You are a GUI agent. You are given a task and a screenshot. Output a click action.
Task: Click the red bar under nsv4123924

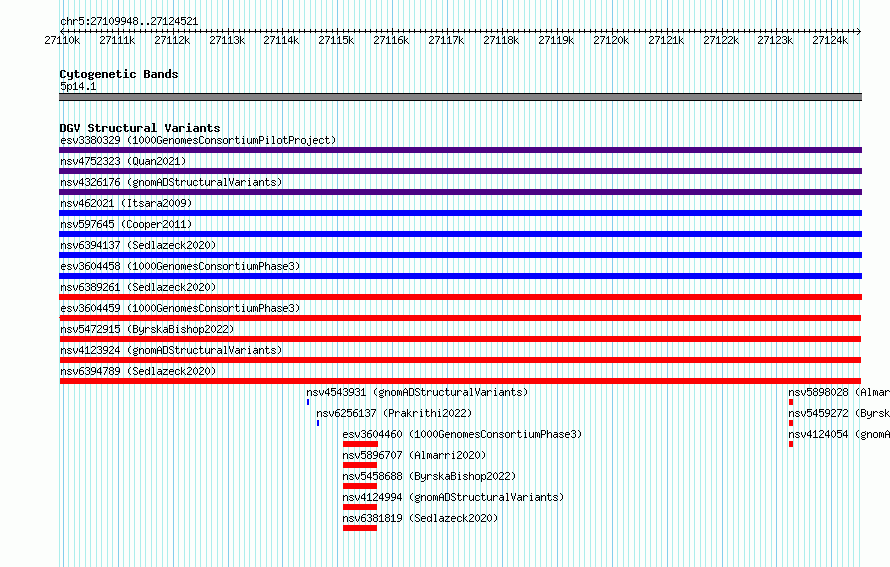[x=460, y=360]
